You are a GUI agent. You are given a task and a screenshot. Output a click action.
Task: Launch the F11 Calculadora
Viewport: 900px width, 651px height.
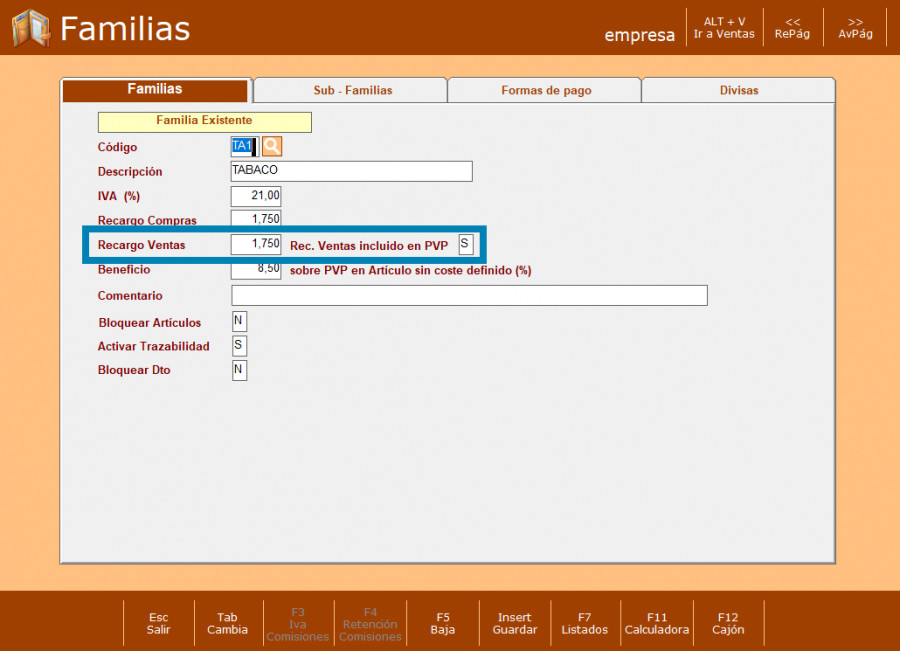(657, 623)
